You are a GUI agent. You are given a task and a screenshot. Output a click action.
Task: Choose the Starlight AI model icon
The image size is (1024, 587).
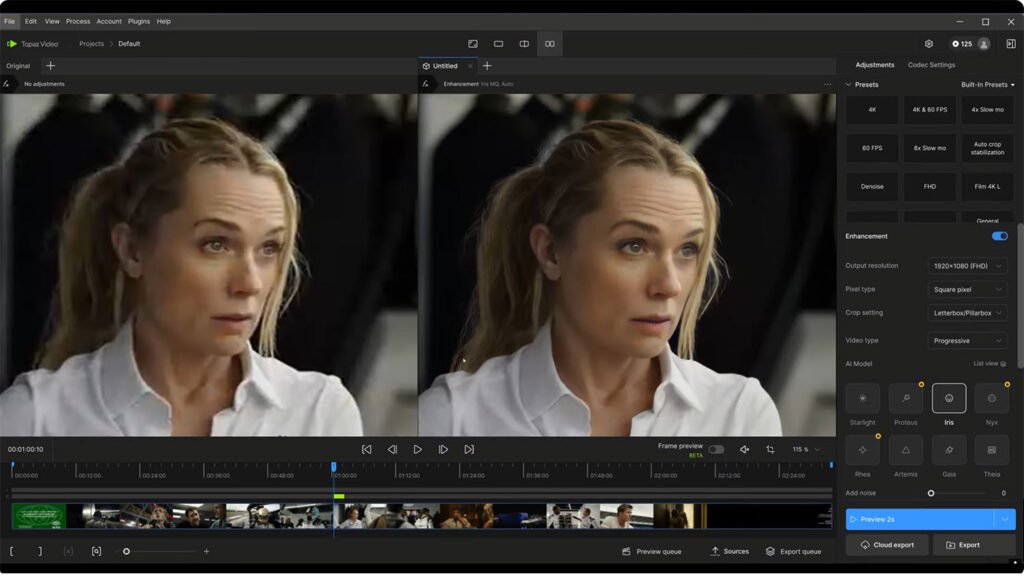(x=862, y=398)
